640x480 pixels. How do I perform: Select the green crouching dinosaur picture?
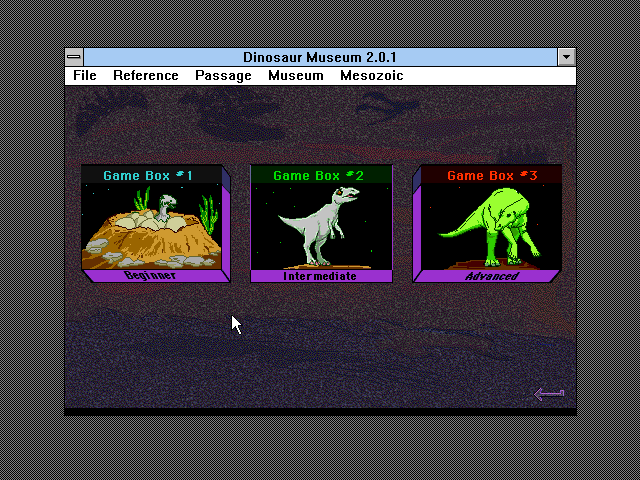(491, 226)
